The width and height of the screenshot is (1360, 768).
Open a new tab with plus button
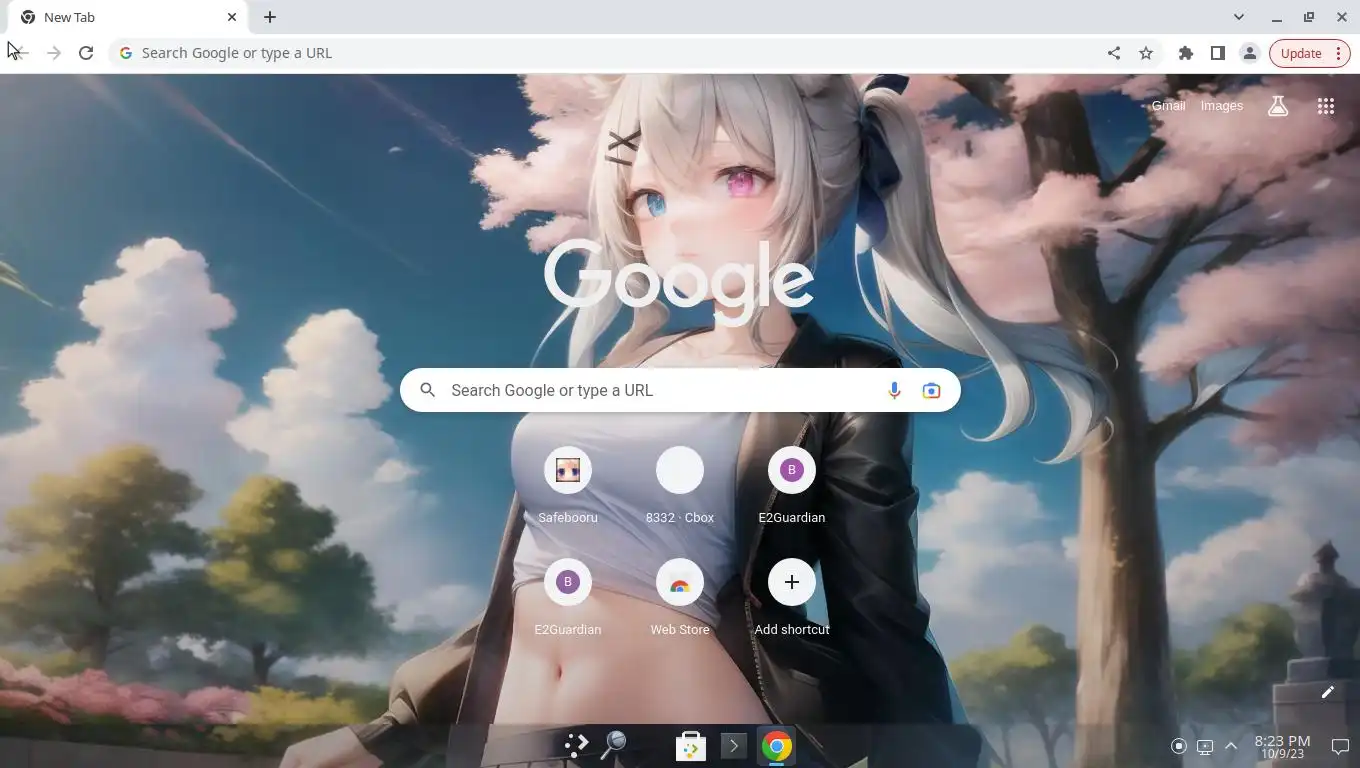(270, 17)
